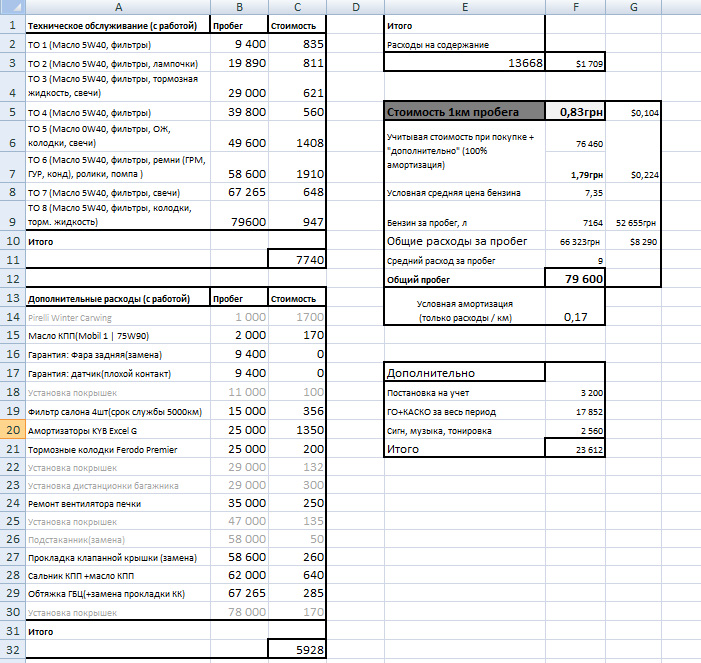Click the greyed 'Pirelli Winter Carwing' cell
Screen dimensions: 701x663
pos(116,317)
